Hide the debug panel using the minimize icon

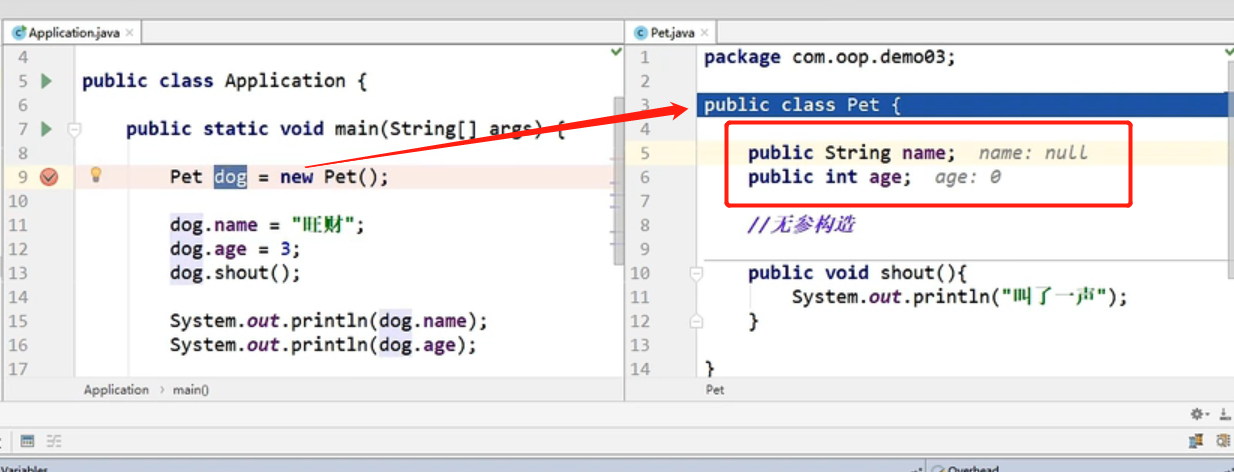click(1223, 414)
